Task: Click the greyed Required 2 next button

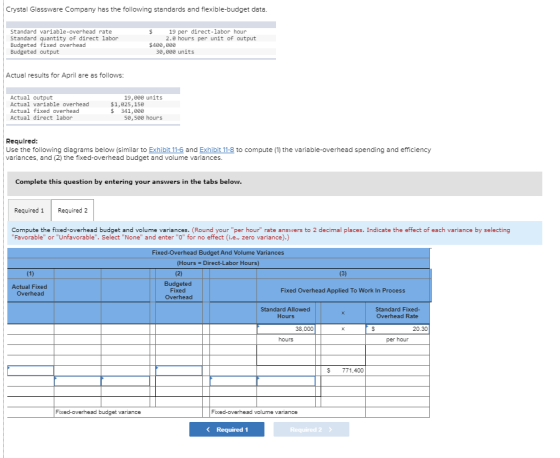Action: (x=311, y=429)
